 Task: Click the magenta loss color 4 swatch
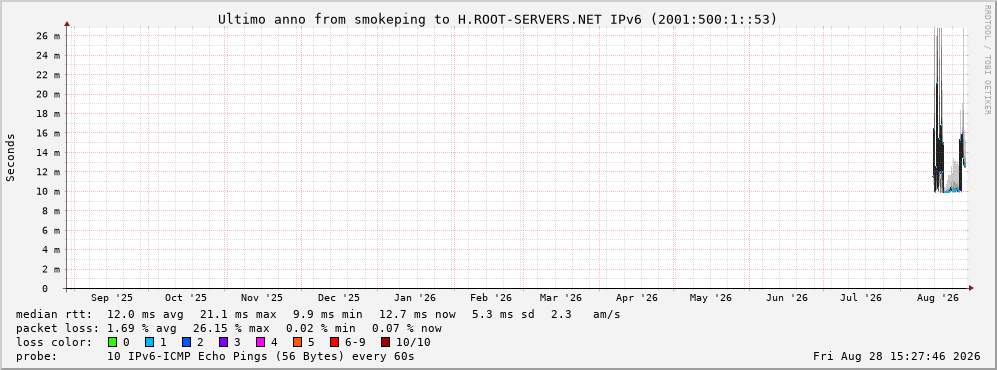click(x=260, y=342)
